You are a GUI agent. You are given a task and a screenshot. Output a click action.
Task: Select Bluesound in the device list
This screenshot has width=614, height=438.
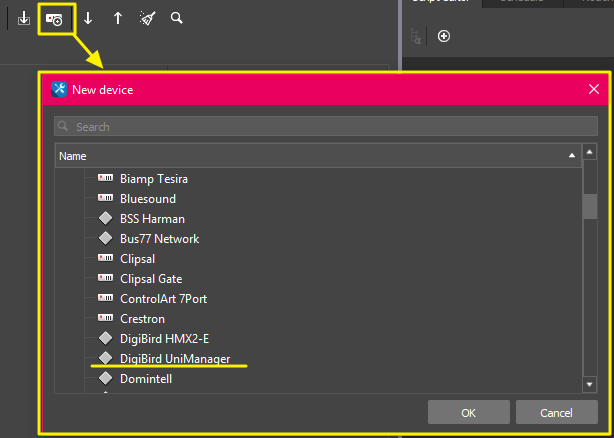148,199
